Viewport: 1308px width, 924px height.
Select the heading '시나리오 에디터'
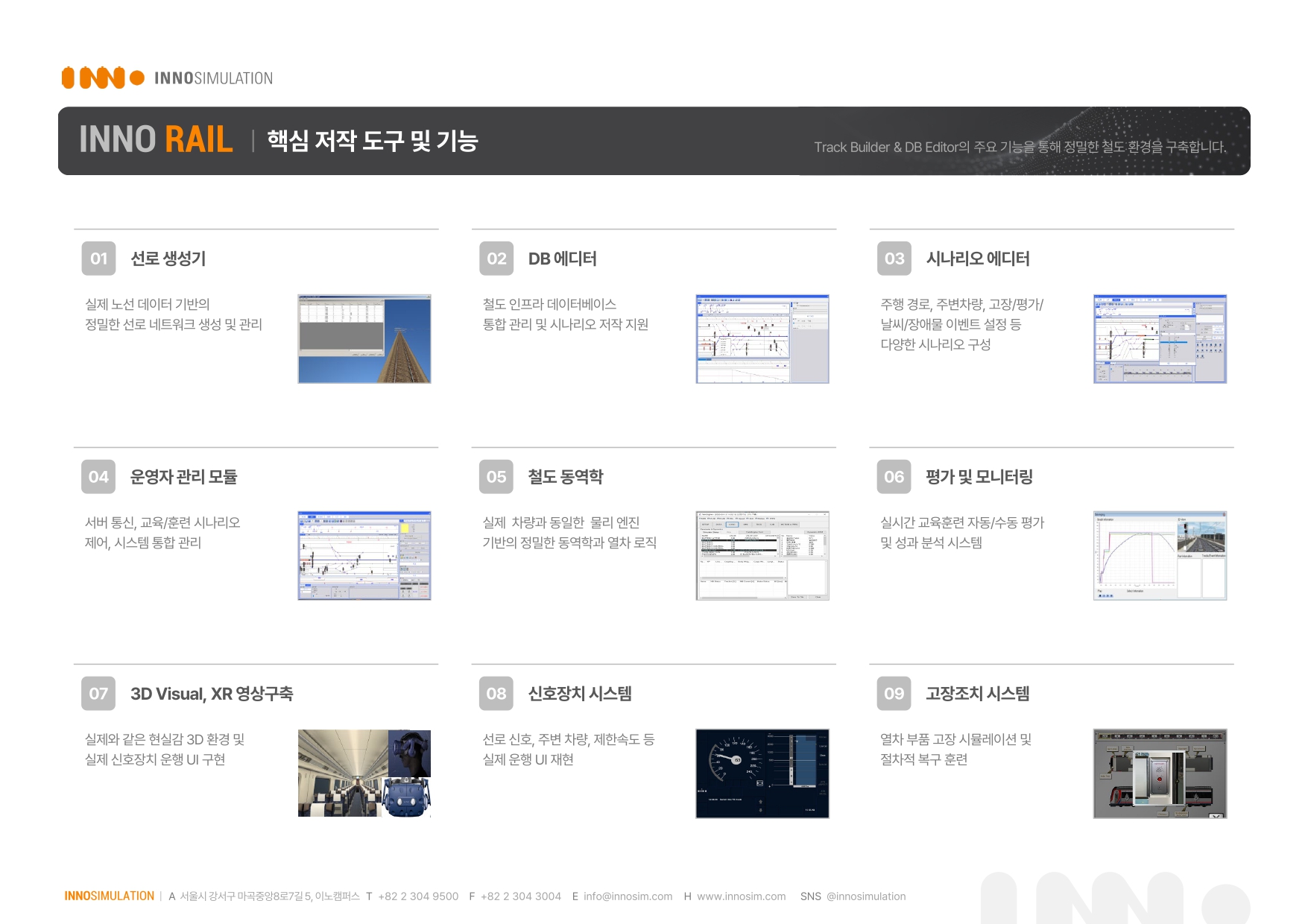pyautogui.click(x=978, y=259)
